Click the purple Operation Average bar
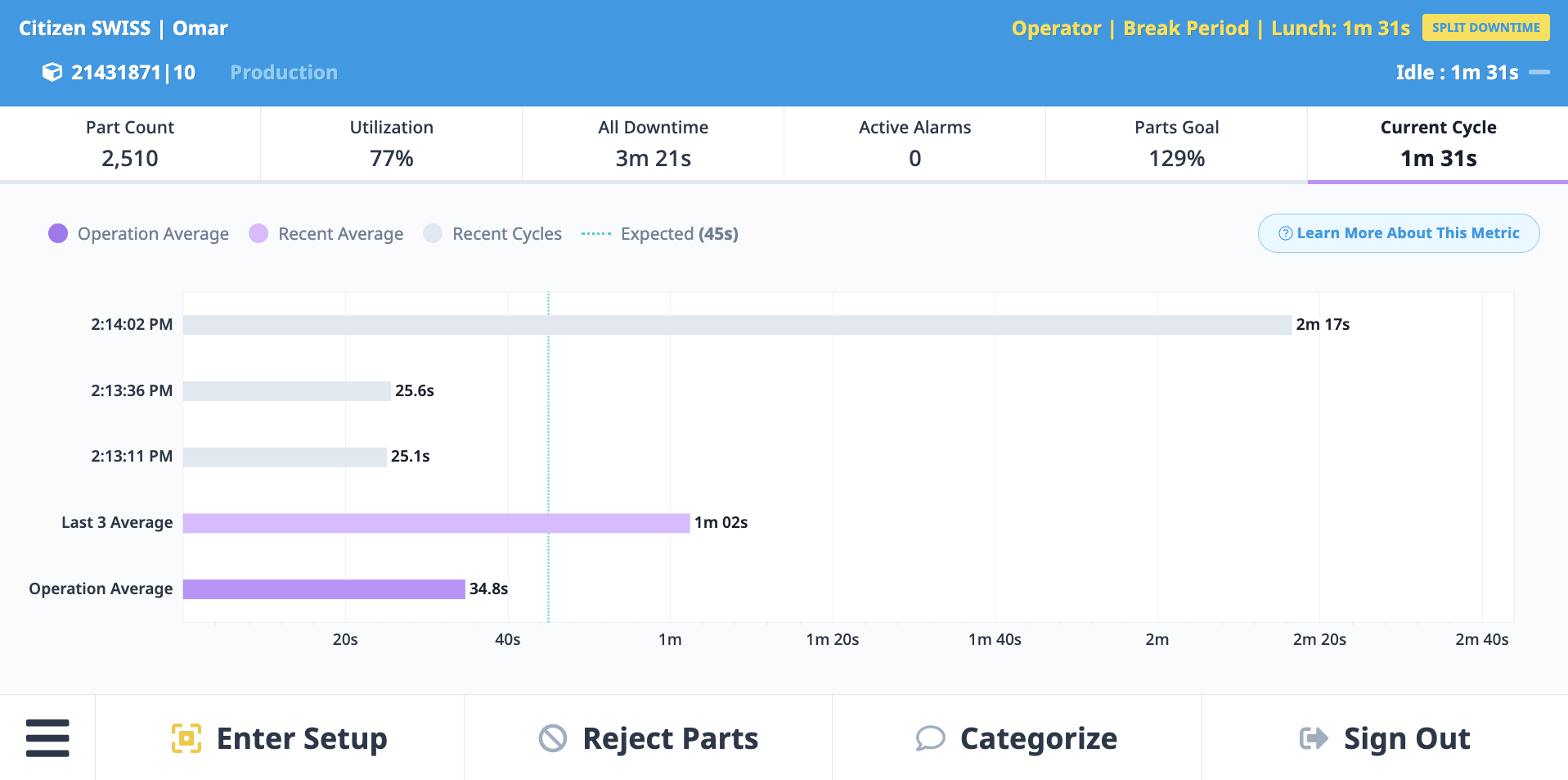Image resolution: width=1568 pixels, height=780 pixels. click(x=324, y=589)
